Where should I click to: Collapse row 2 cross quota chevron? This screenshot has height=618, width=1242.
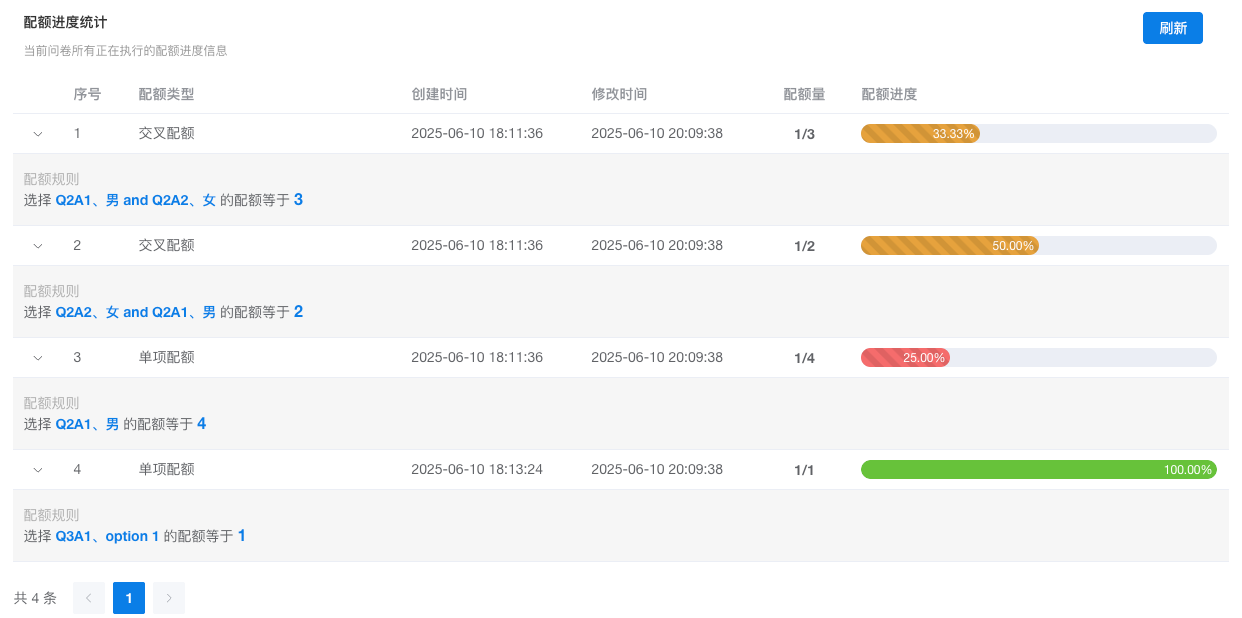click(x=38, y=246)
